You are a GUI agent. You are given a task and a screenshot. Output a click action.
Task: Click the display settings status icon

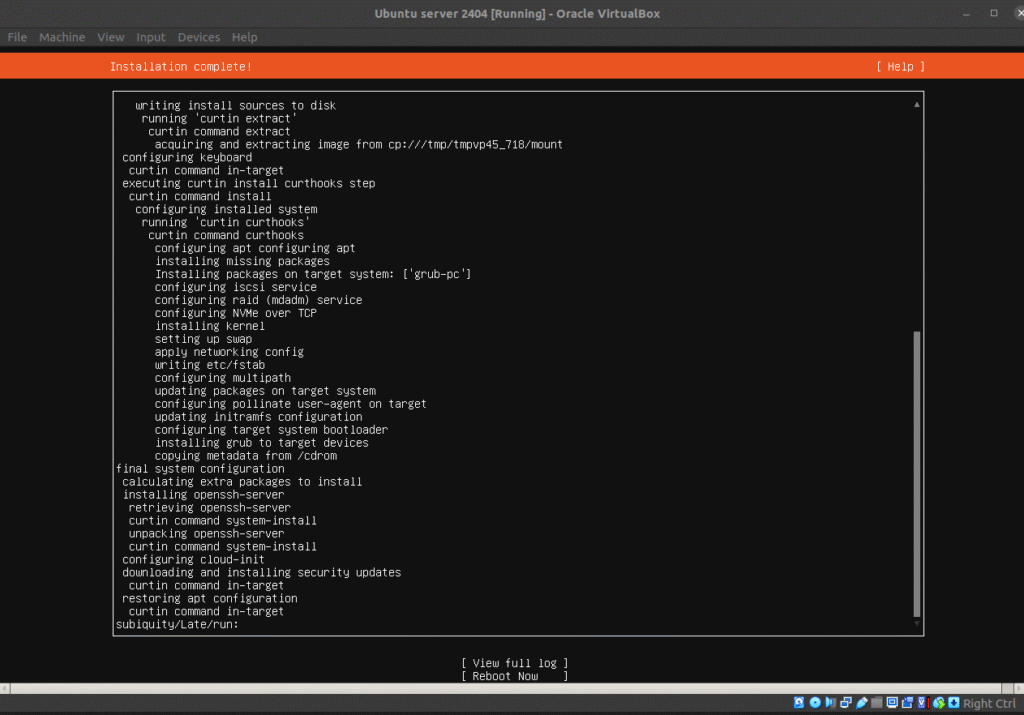click(x=892, y=703)
